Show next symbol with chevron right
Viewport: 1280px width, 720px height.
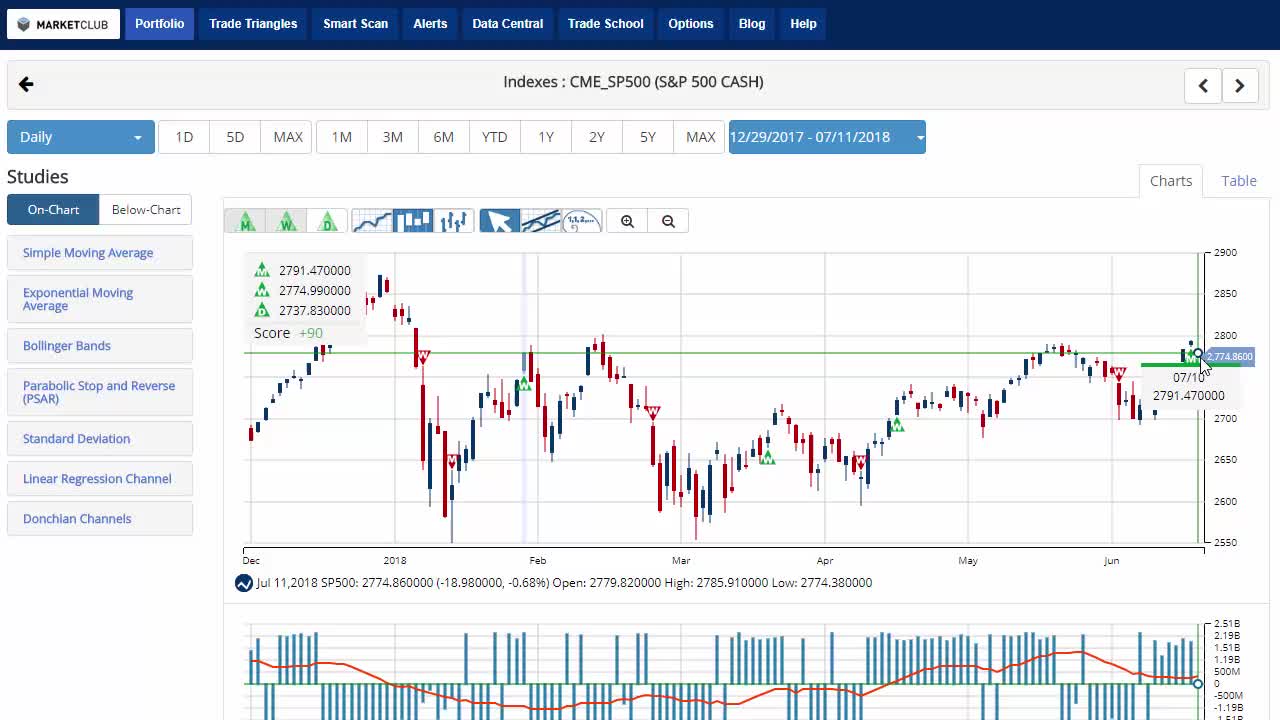pyautogui.click(x=1240, y=86)
